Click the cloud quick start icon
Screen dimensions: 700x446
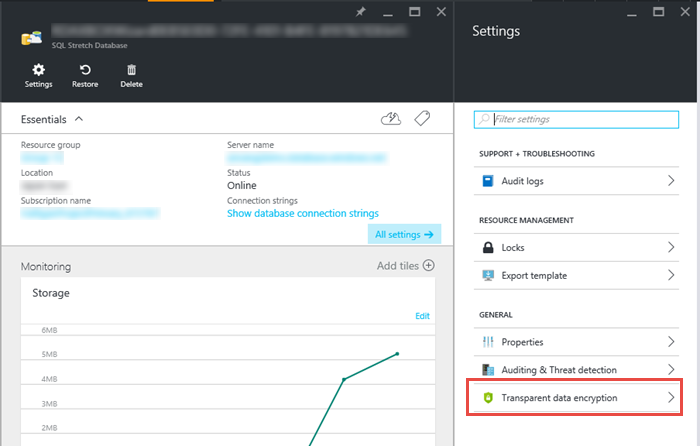(392, 119)
